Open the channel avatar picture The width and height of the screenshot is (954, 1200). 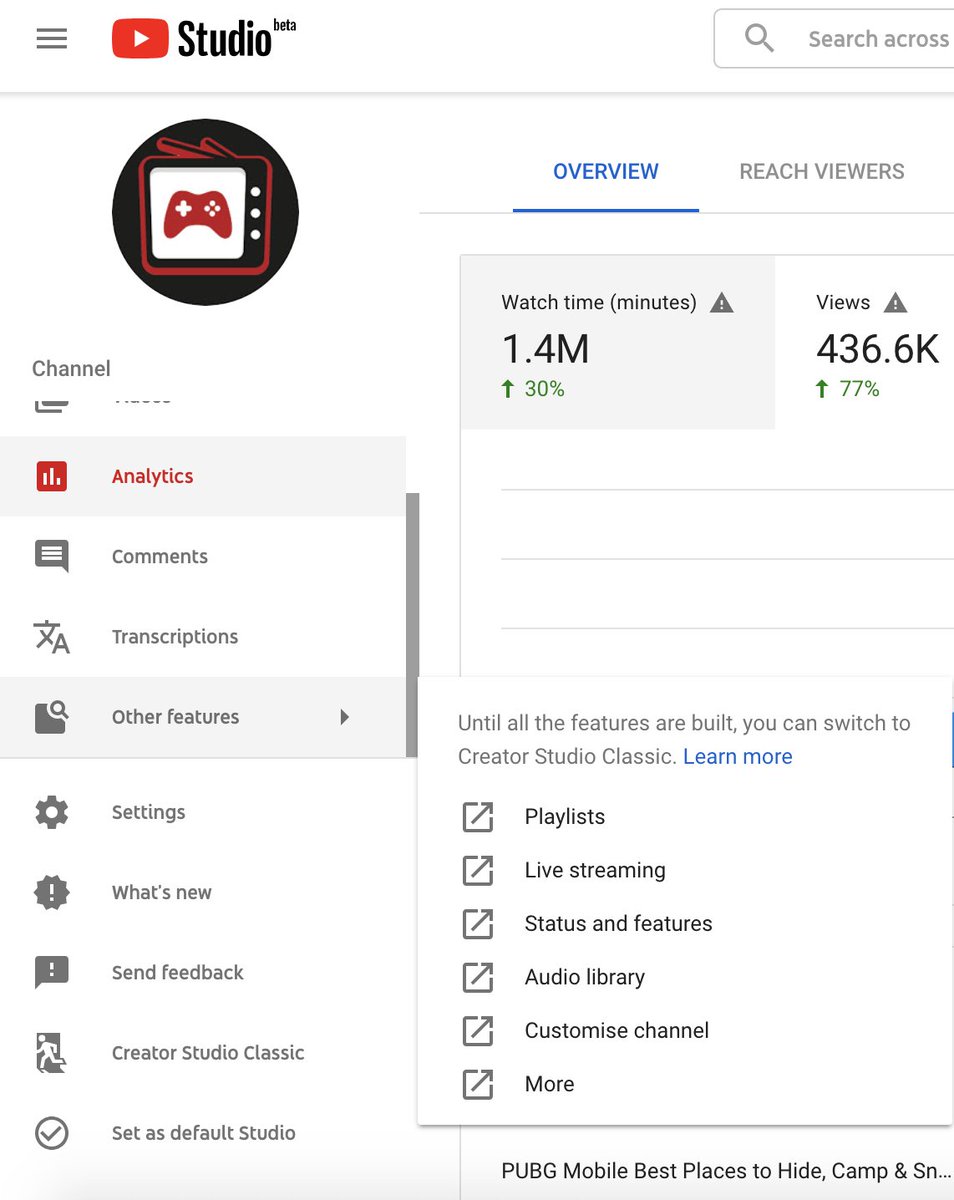[x=205, y=212]
